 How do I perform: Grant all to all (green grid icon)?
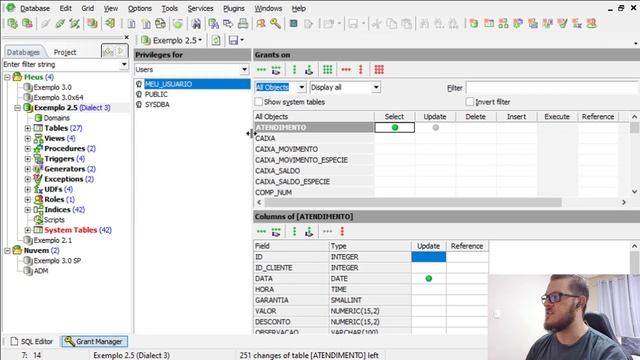click(x=327, y=70)
